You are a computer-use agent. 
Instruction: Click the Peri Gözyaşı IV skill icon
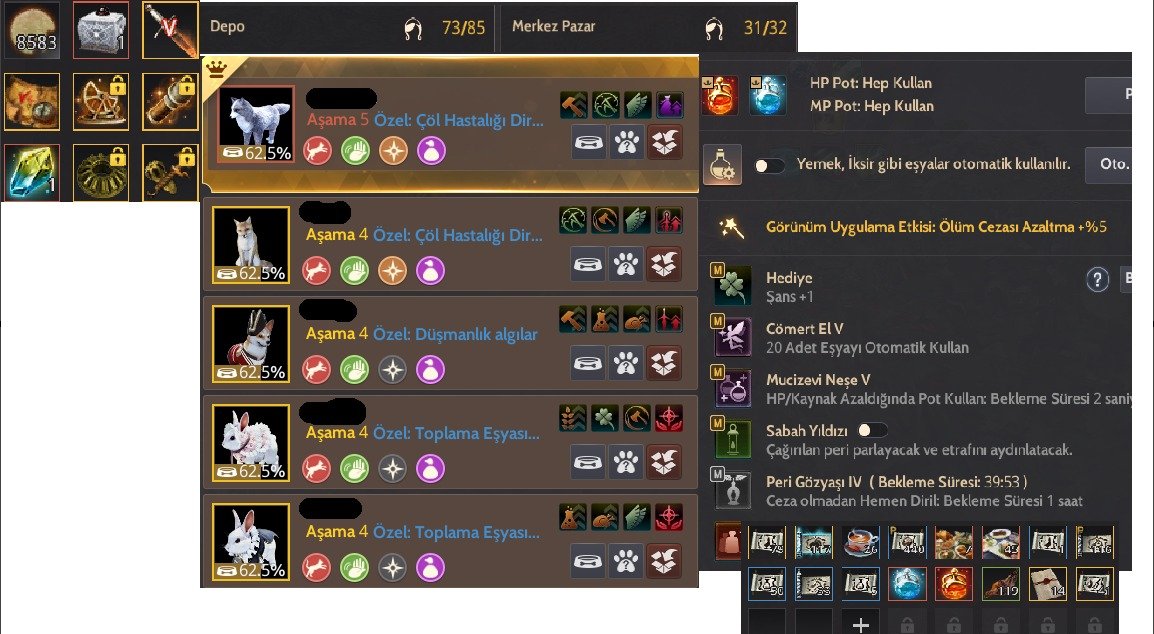point(733,490)
